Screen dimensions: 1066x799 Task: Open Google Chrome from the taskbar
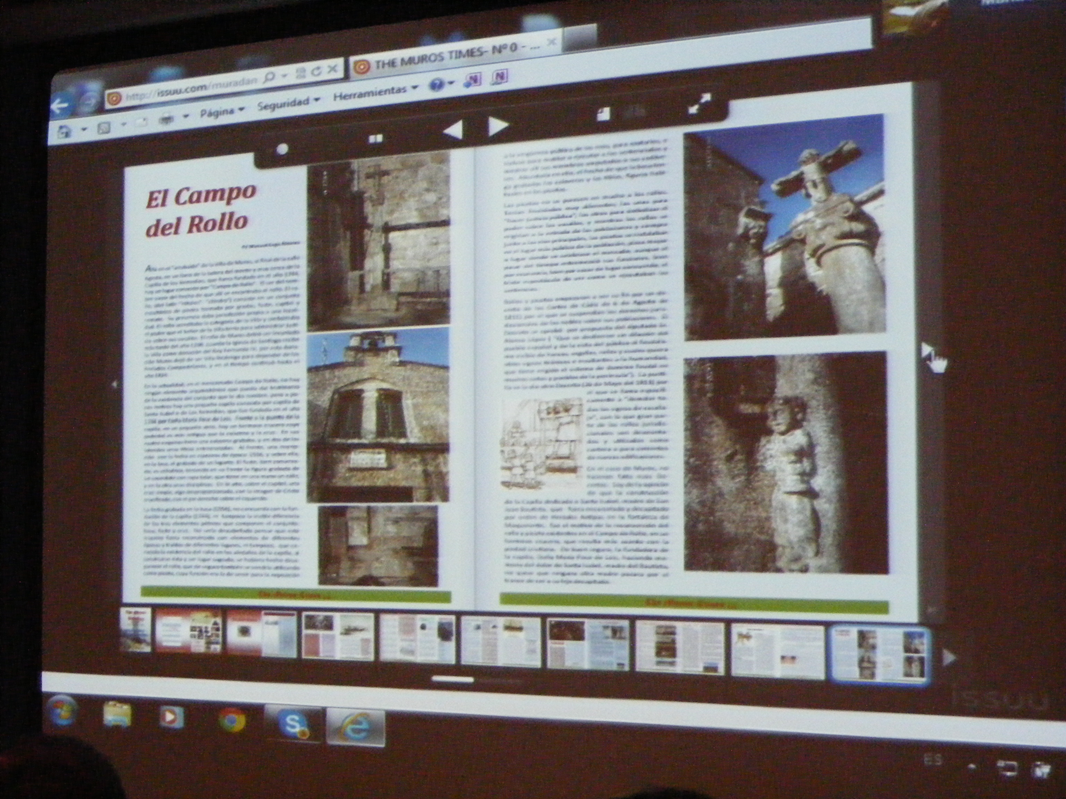232,720
